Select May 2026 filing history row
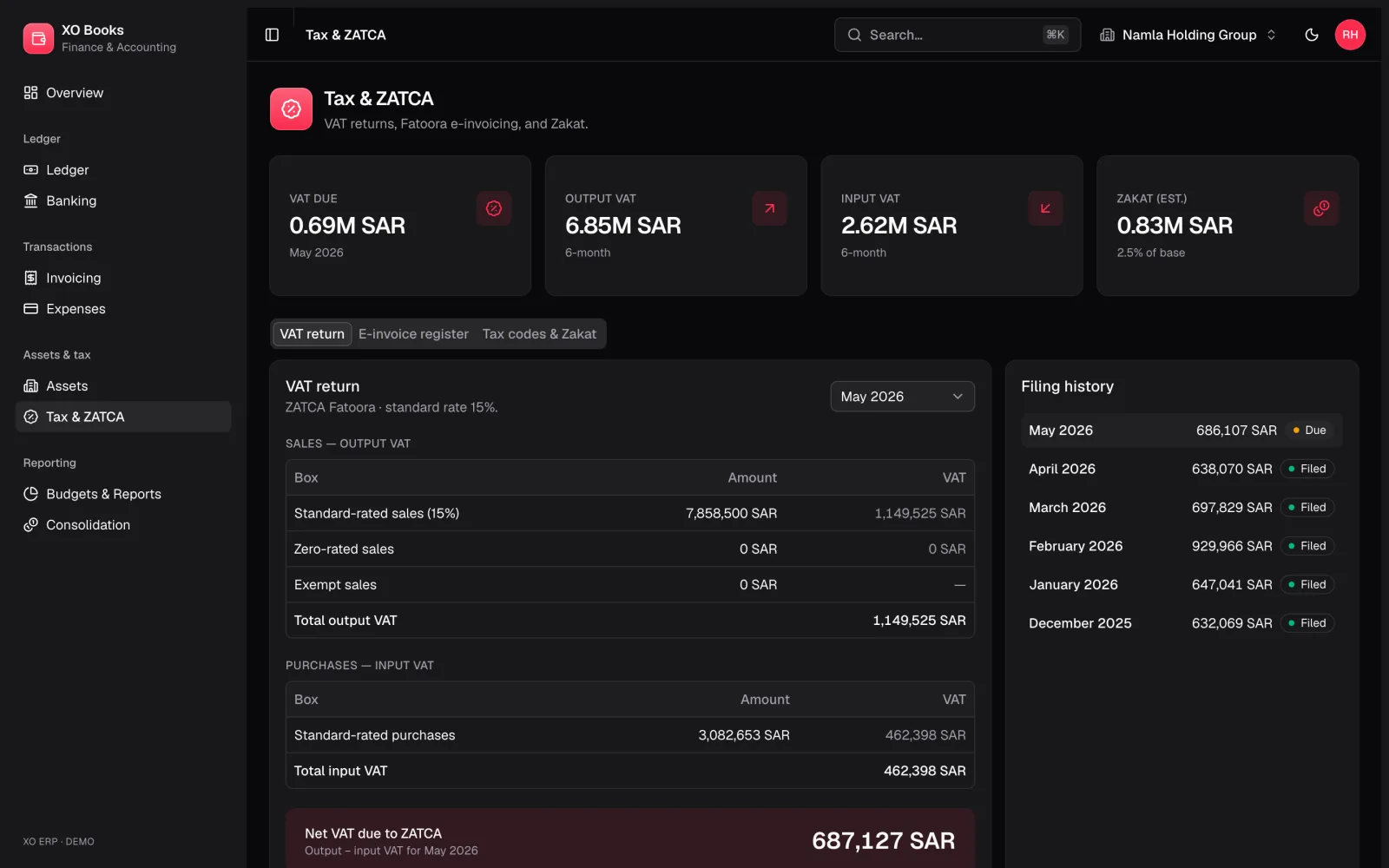Image resolution: width=1389 pixels, height=868 pixels. click(1182, 431)
